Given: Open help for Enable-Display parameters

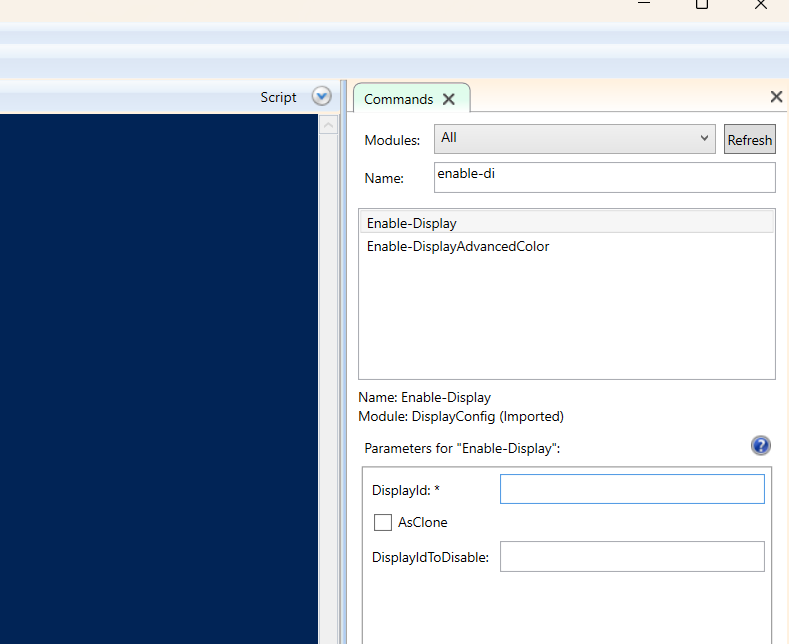Looking at the screenshot, I should pos(761,446).
